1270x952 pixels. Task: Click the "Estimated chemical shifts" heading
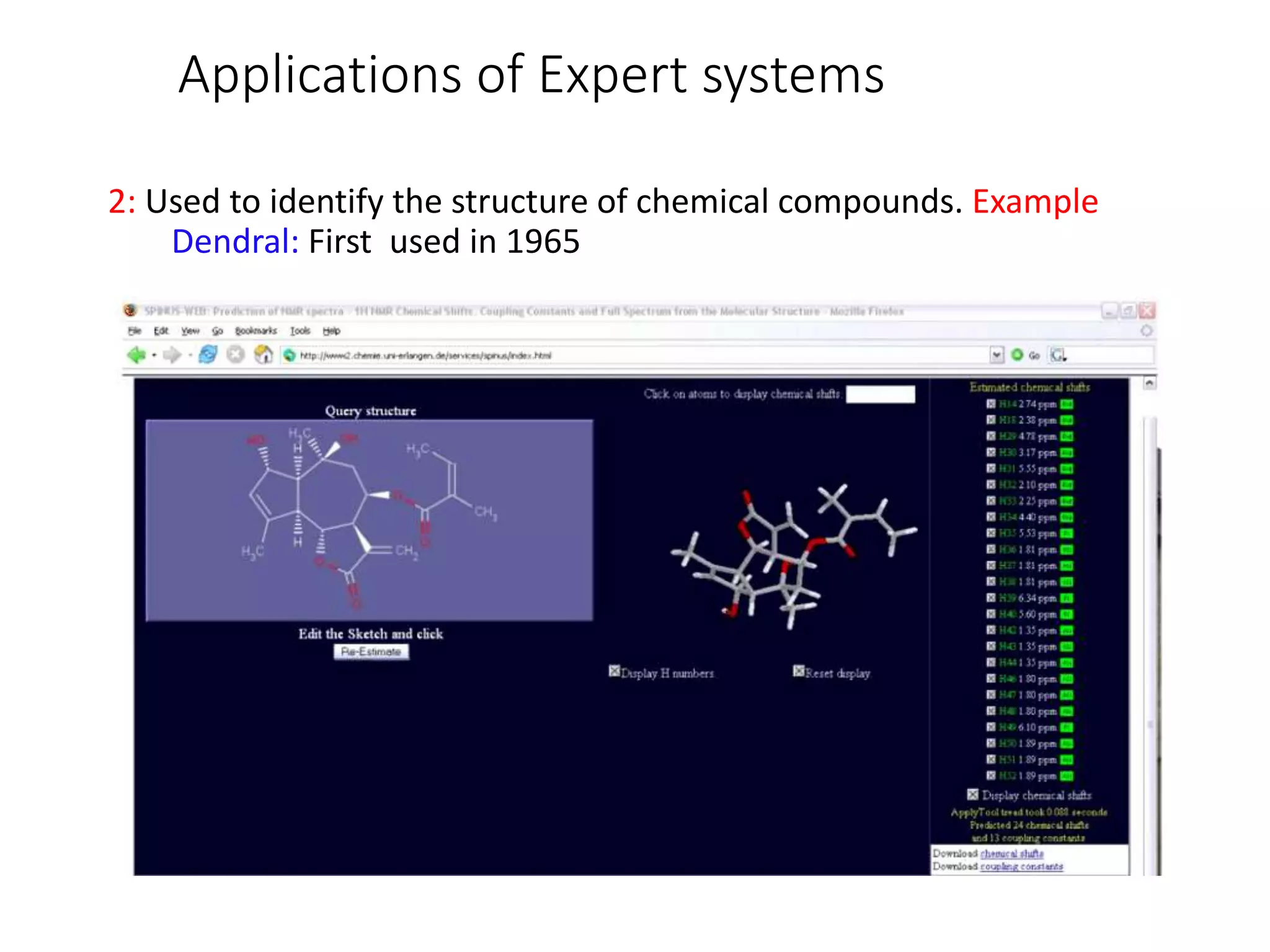pos(1030,387)
